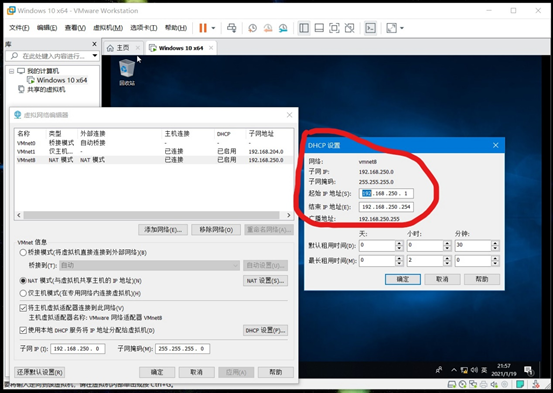This screenshot has width=553, height=393.
Task: Open the message log teal note icon
Action: click(x=520, y=384)
